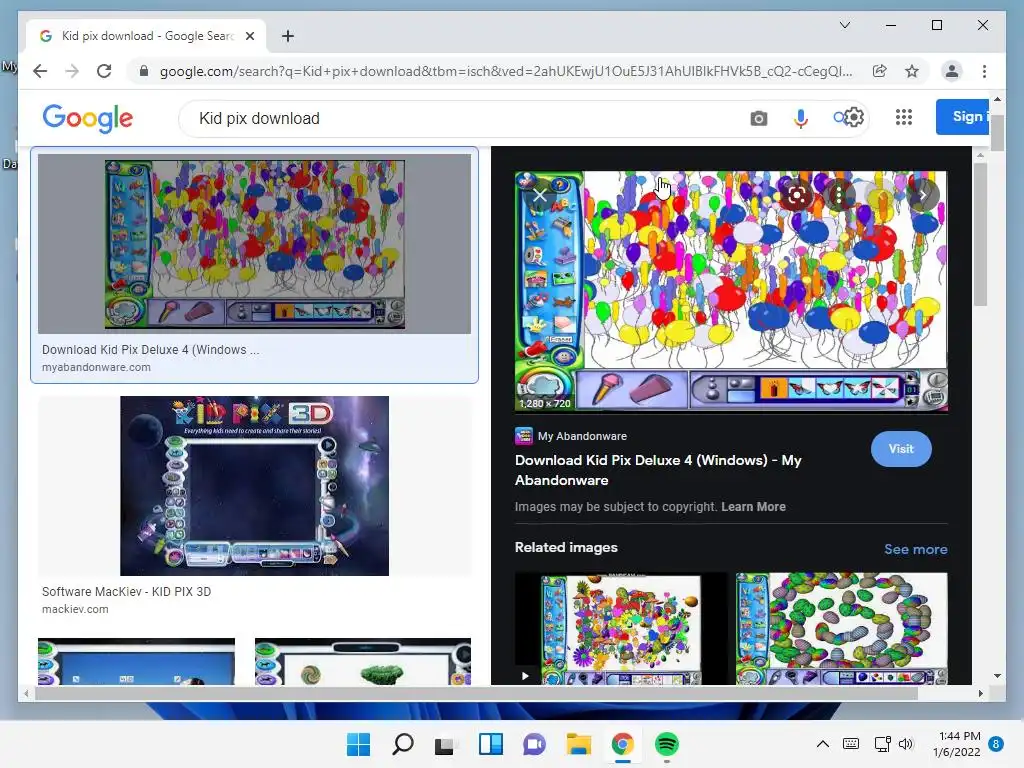Submit search with magnifier icon
This screenshot has width=1024, height=768.
coord(839,118)
